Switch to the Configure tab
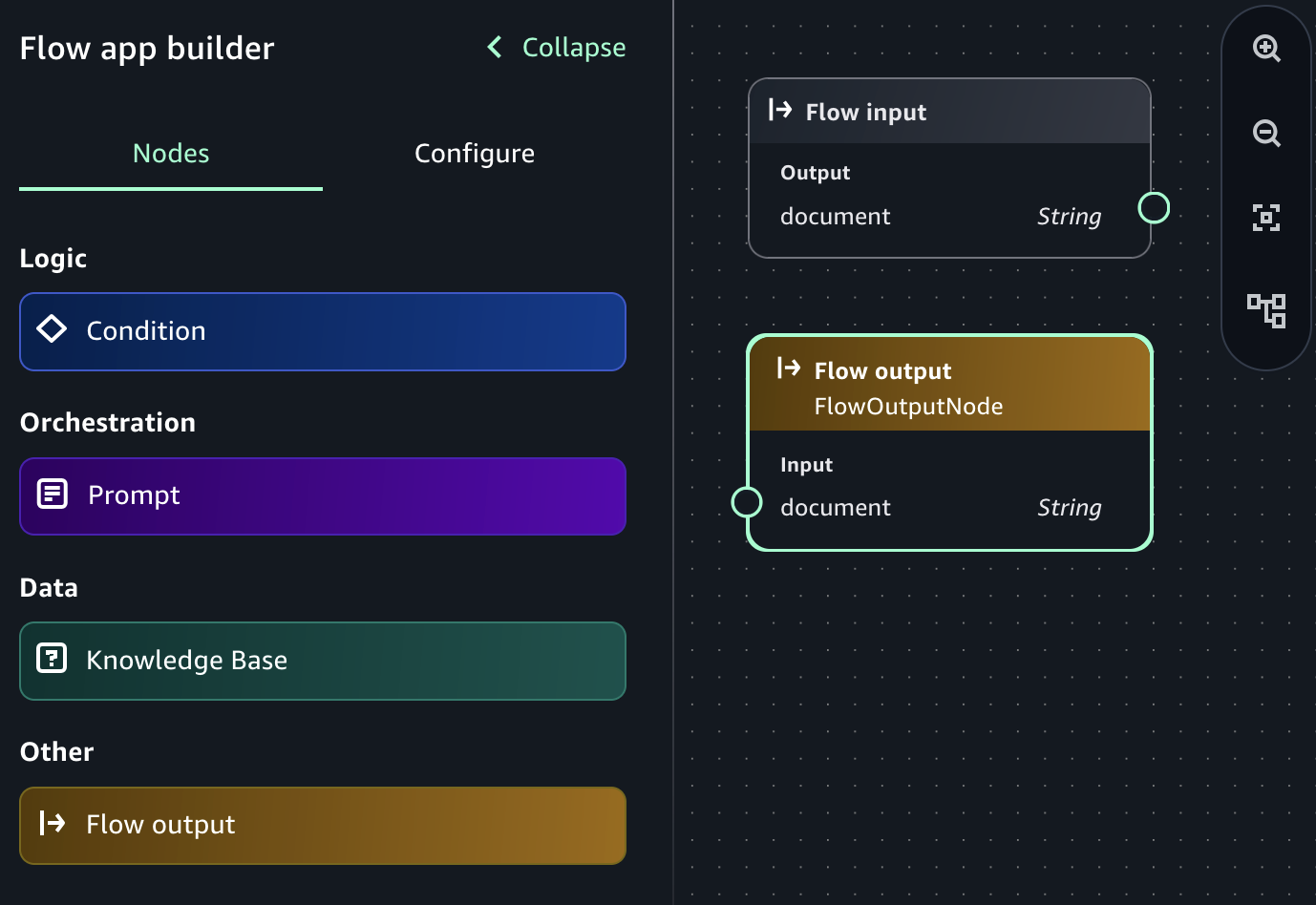 tap(474, 153)
